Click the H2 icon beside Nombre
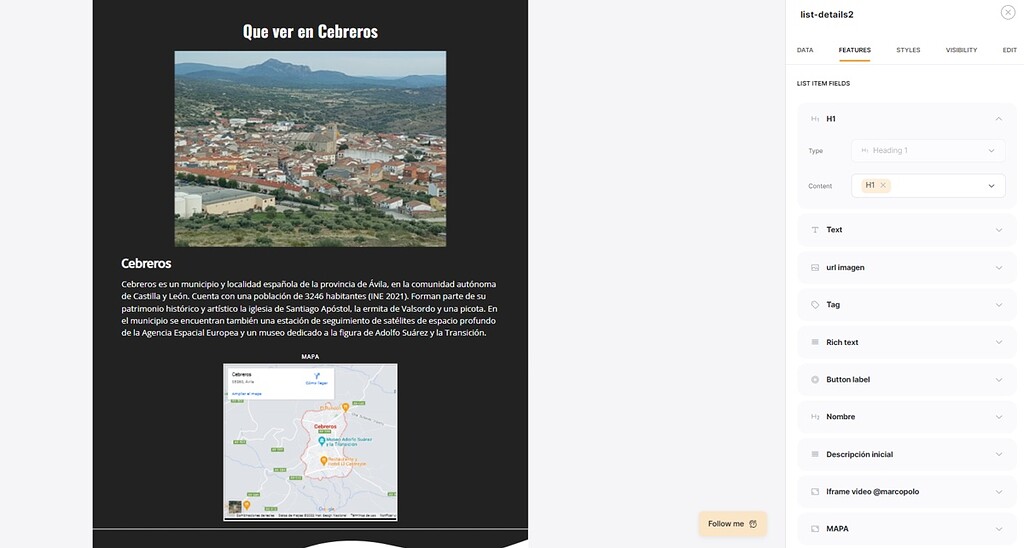This screenshot has width=1024, height=548. tap(815, 417)
